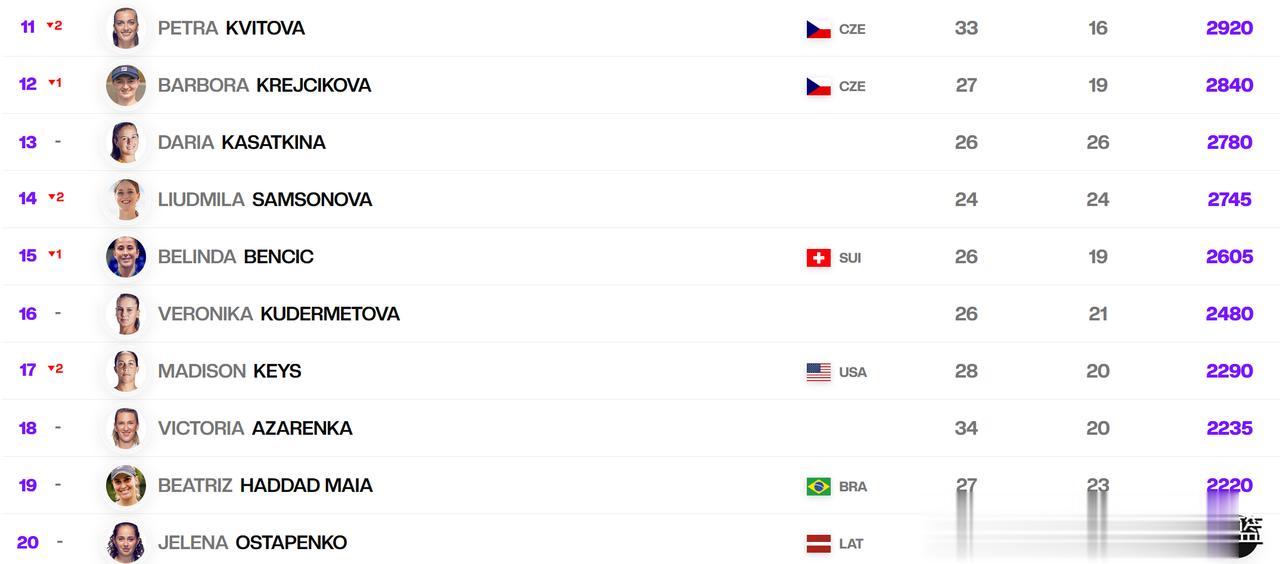The height and width of the screenshot is (564, 1280).
Task: Click the 2920 points value for Kvitova
Action: 1229,28
